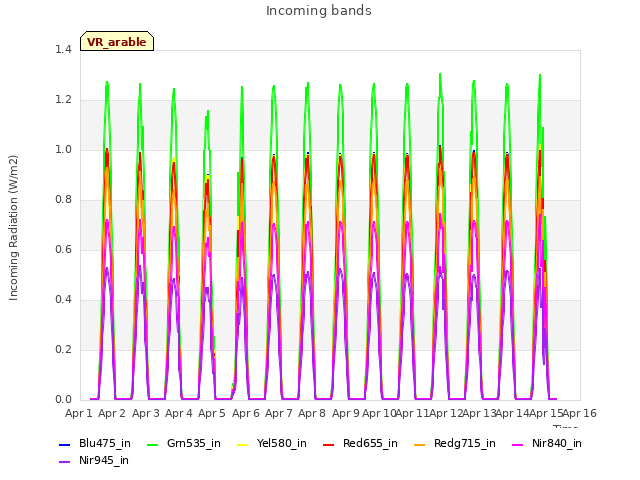This screenshot has height=480, width=640.
Task: Click the Apr 7 x-axis tick label
Action: point(279,413)
